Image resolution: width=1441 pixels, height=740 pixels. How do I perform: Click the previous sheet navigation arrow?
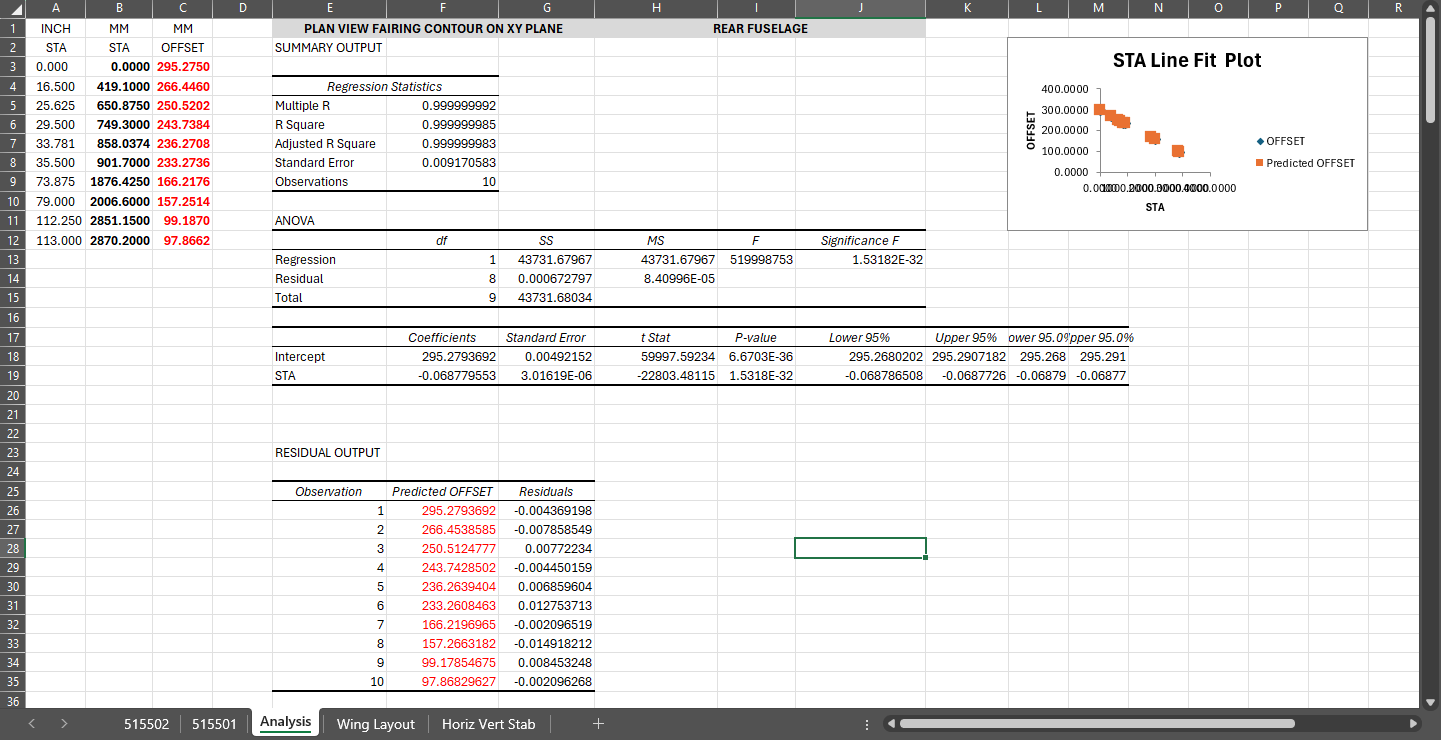click(32, 724)
